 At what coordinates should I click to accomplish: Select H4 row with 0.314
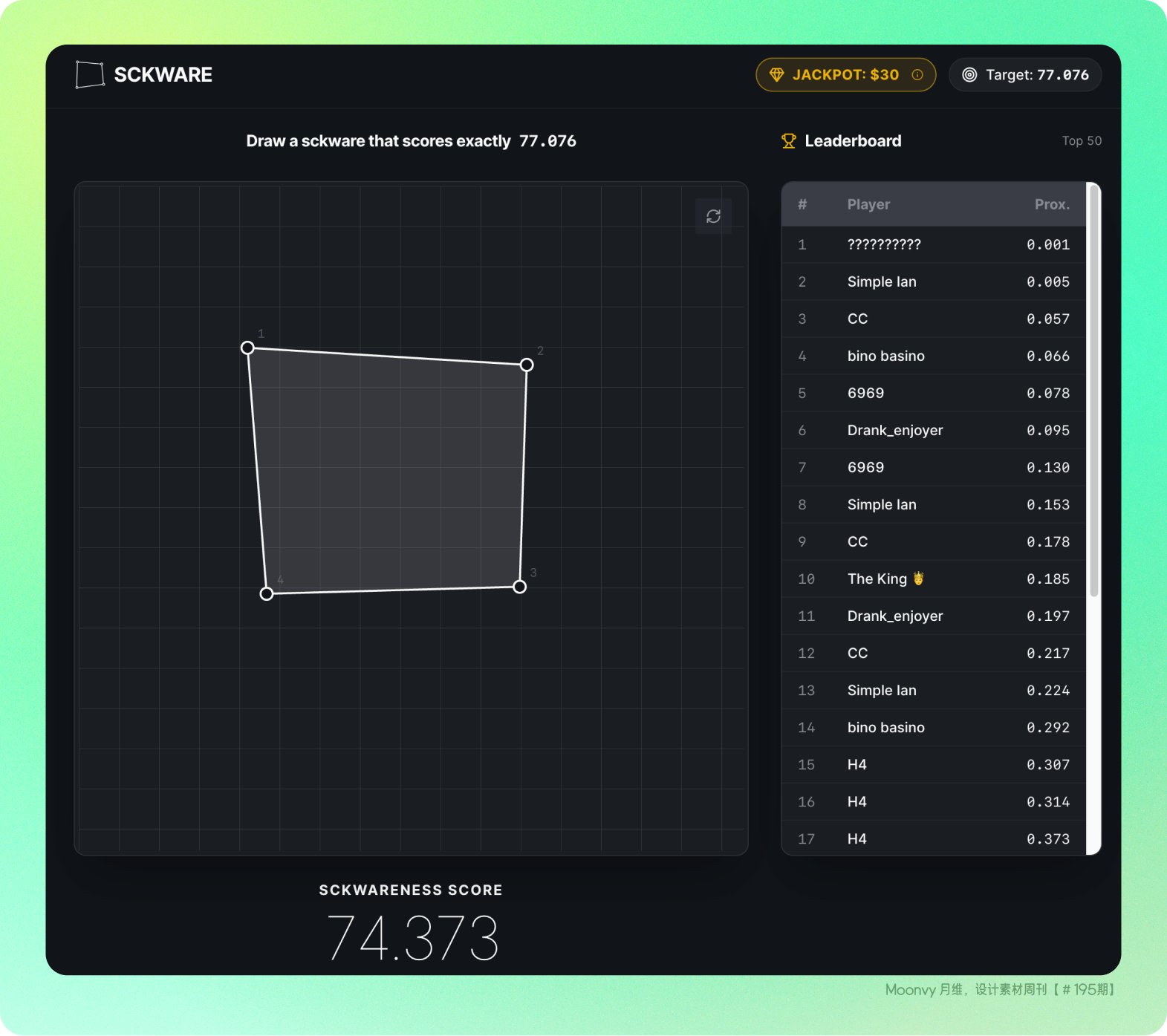point(934,801)
